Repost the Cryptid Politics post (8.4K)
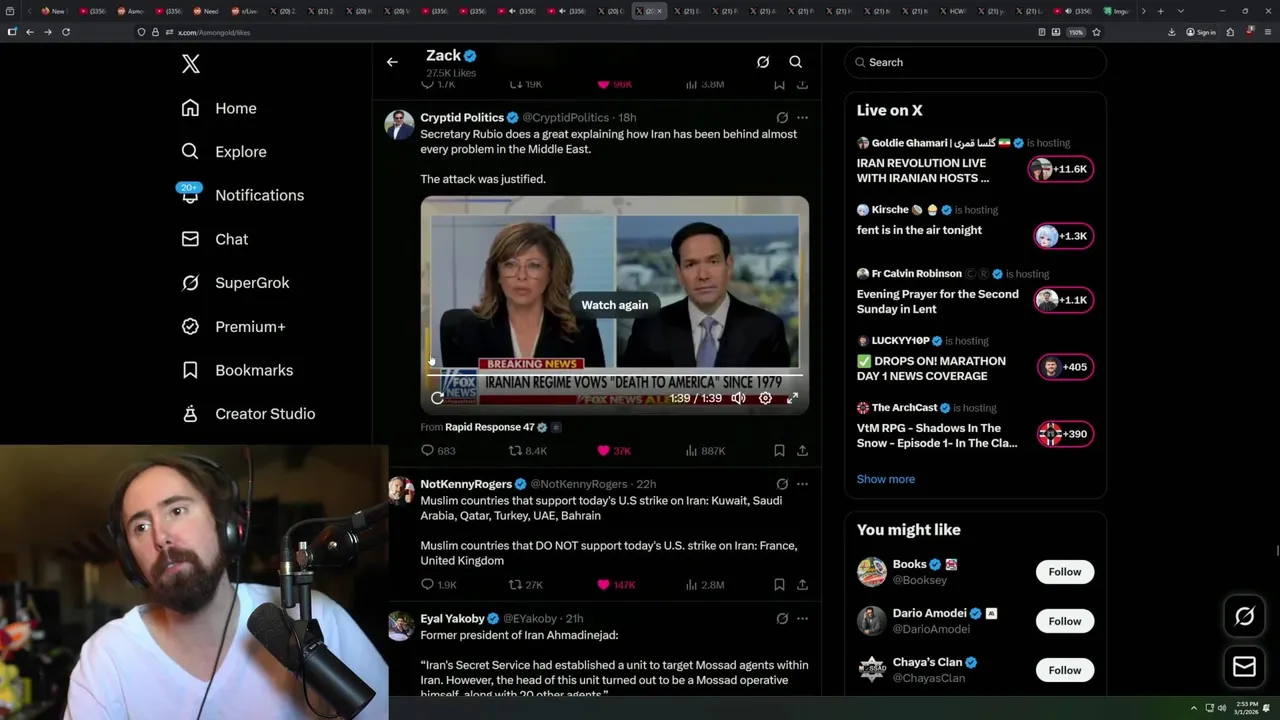Viewport: 1280px width, 720px height. point(528,451)
